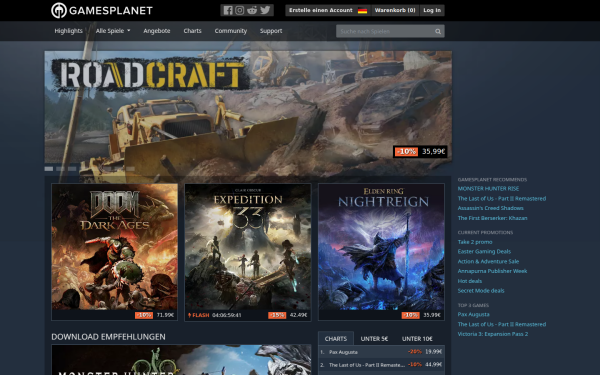
Task: Click the DOWNLOAD EMPFEHLUNGEN heading
Action: point(108,337)
